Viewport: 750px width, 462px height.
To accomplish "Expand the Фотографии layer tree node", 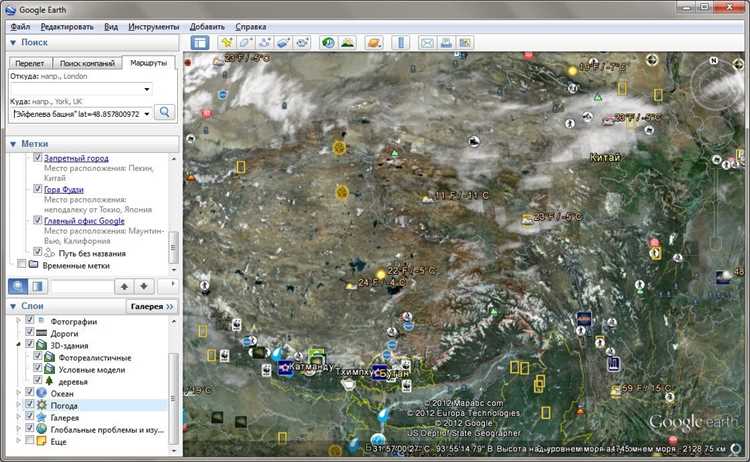I will coord(19,320).
